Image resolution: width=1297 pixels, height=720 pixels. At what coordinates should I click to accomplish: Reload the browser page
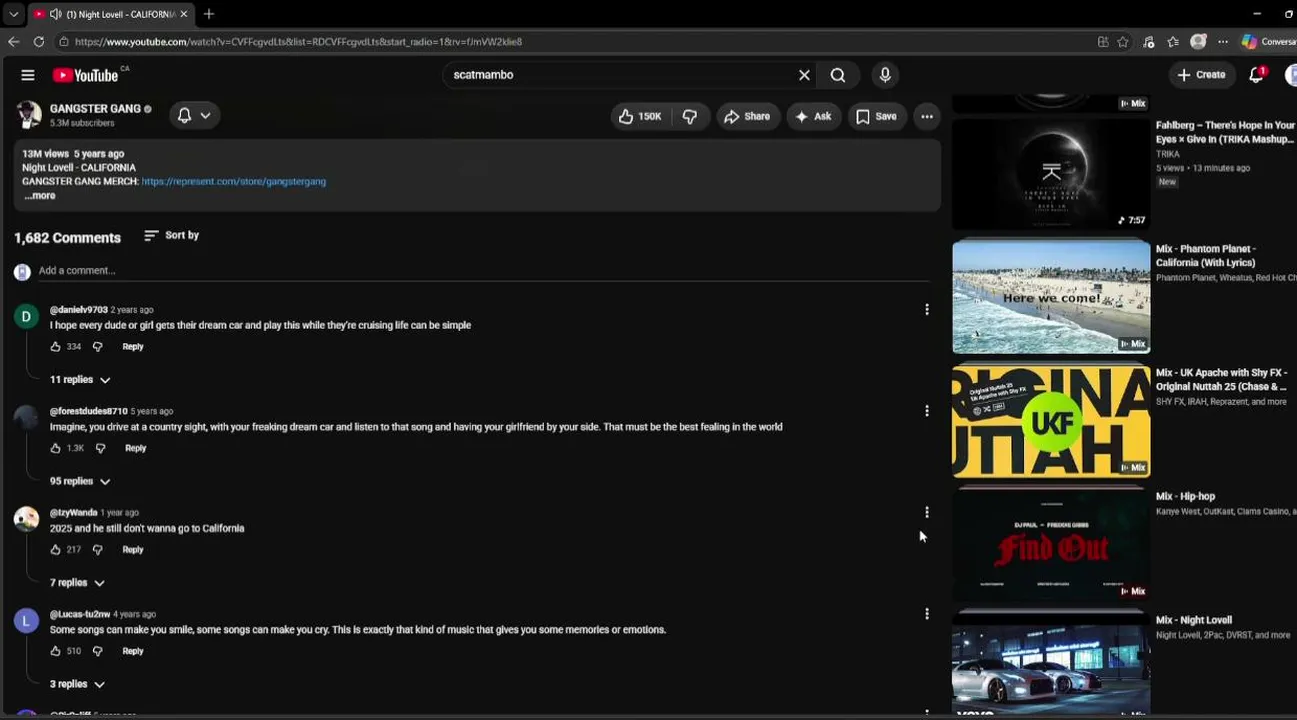(39, 42)
